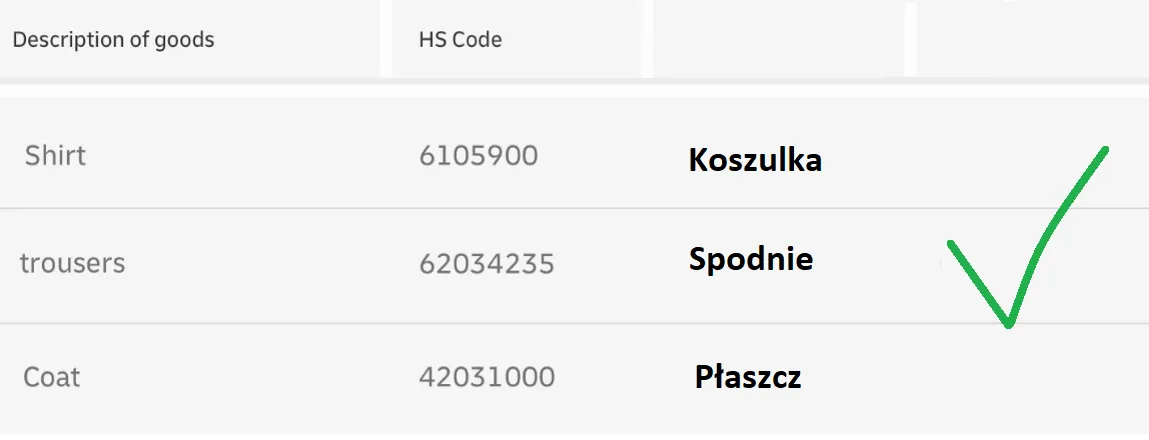This screenshot has width=1149, height=440.
Task: Click the Spodnie translation label
Action: tap(751, 260)
